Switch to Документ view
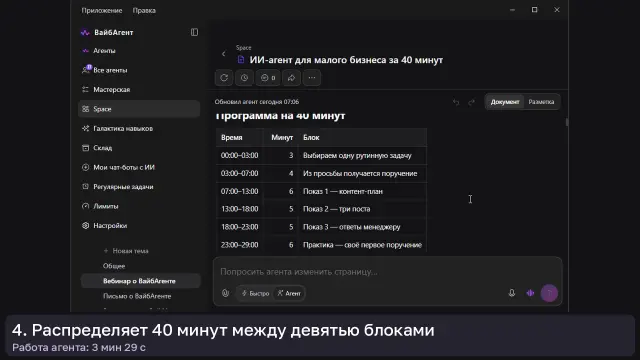The image size is (640, 360). click(x=505, y=102)
